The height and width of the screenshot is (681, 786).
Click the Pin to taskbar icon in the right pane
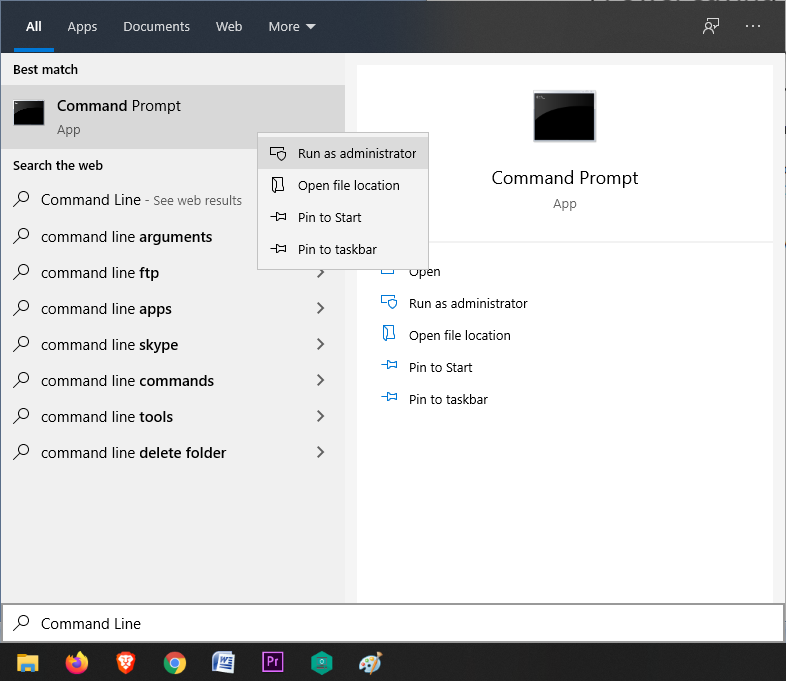point(389,397)
